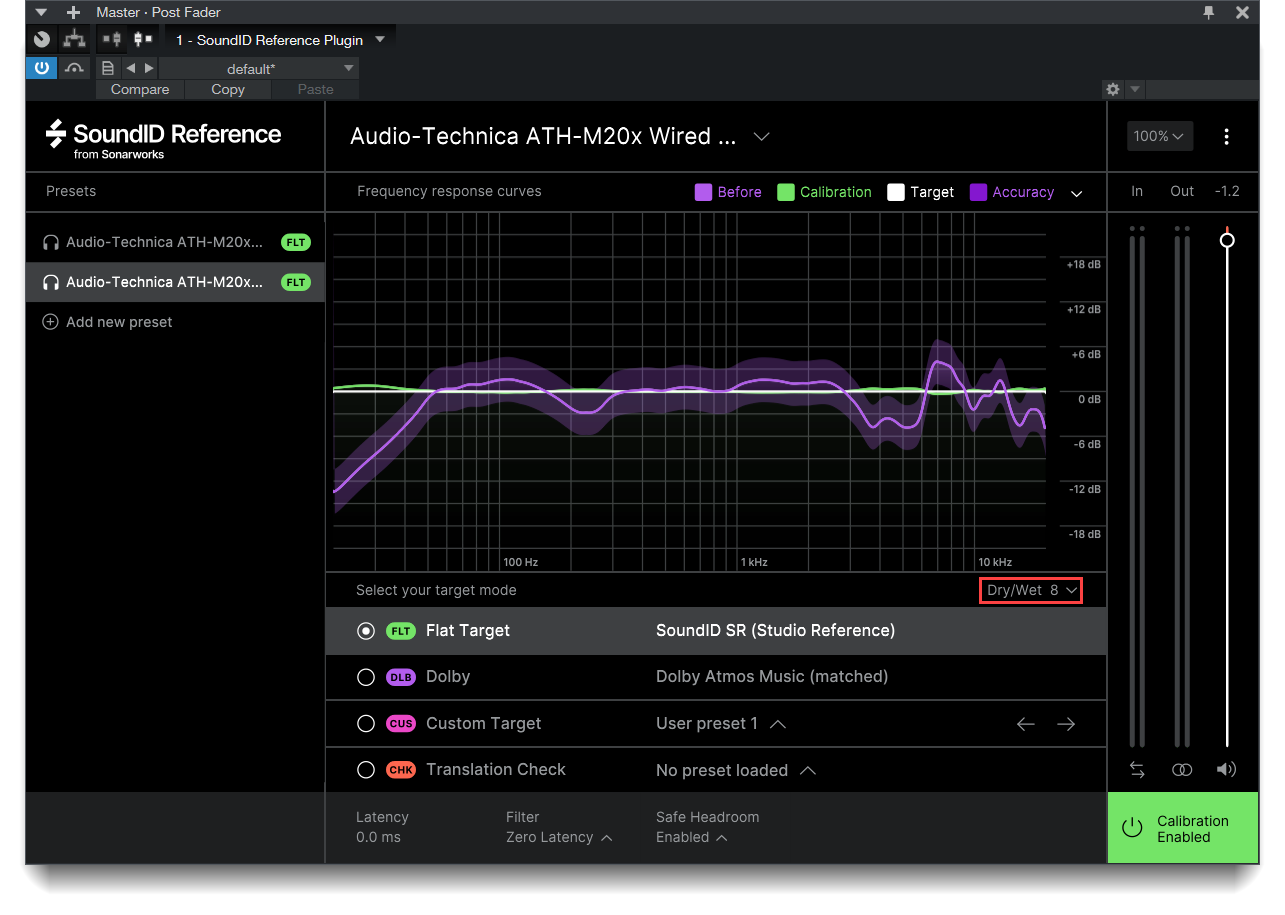Viewport: 1285px width, 915px height.
Task: Open the 100% zoom dropdown
Action: (x=1160, y=136)
